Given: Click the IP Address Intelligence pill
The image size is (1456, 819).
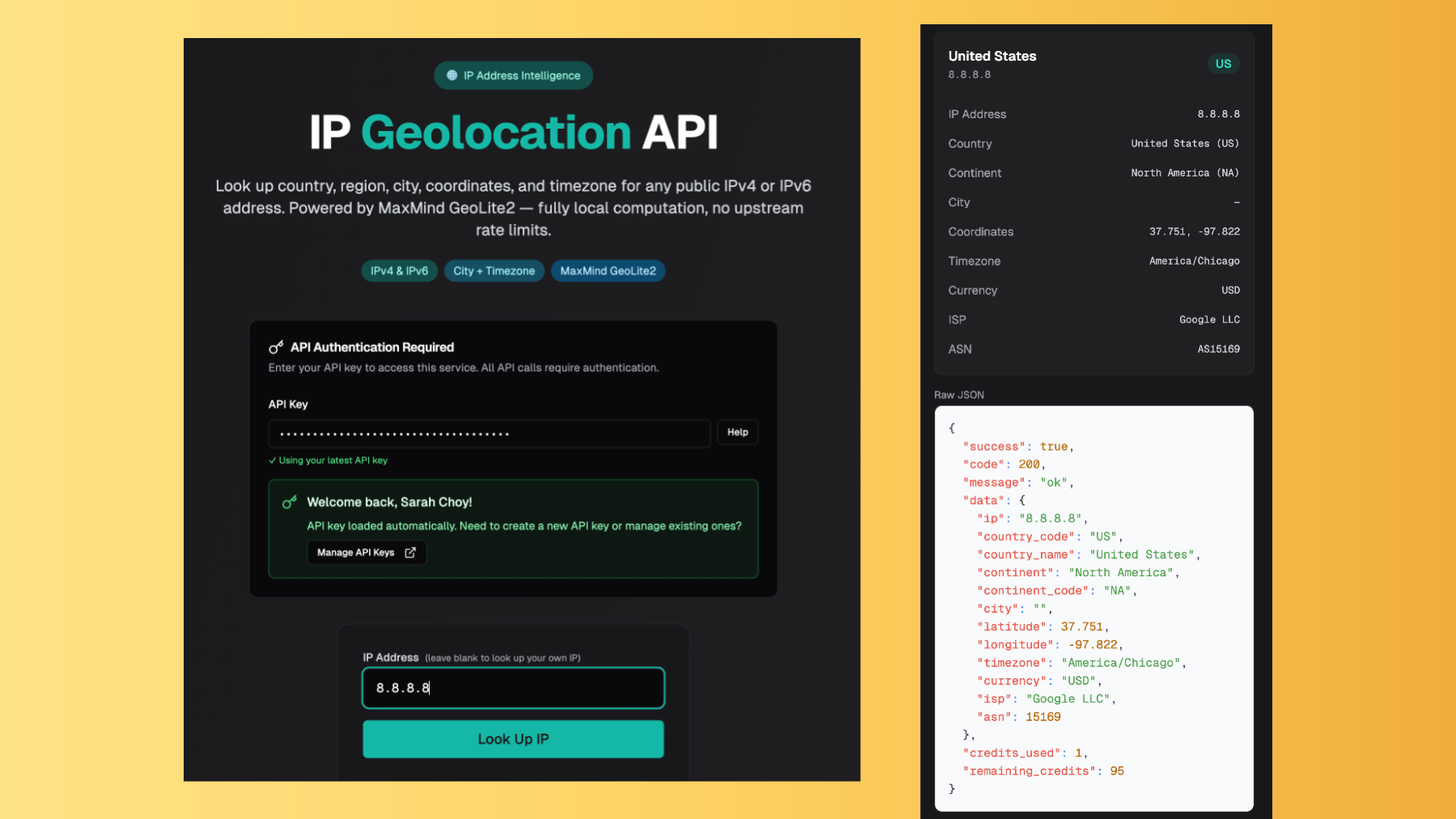Looking at the screenshot, I should coord(513,75).
